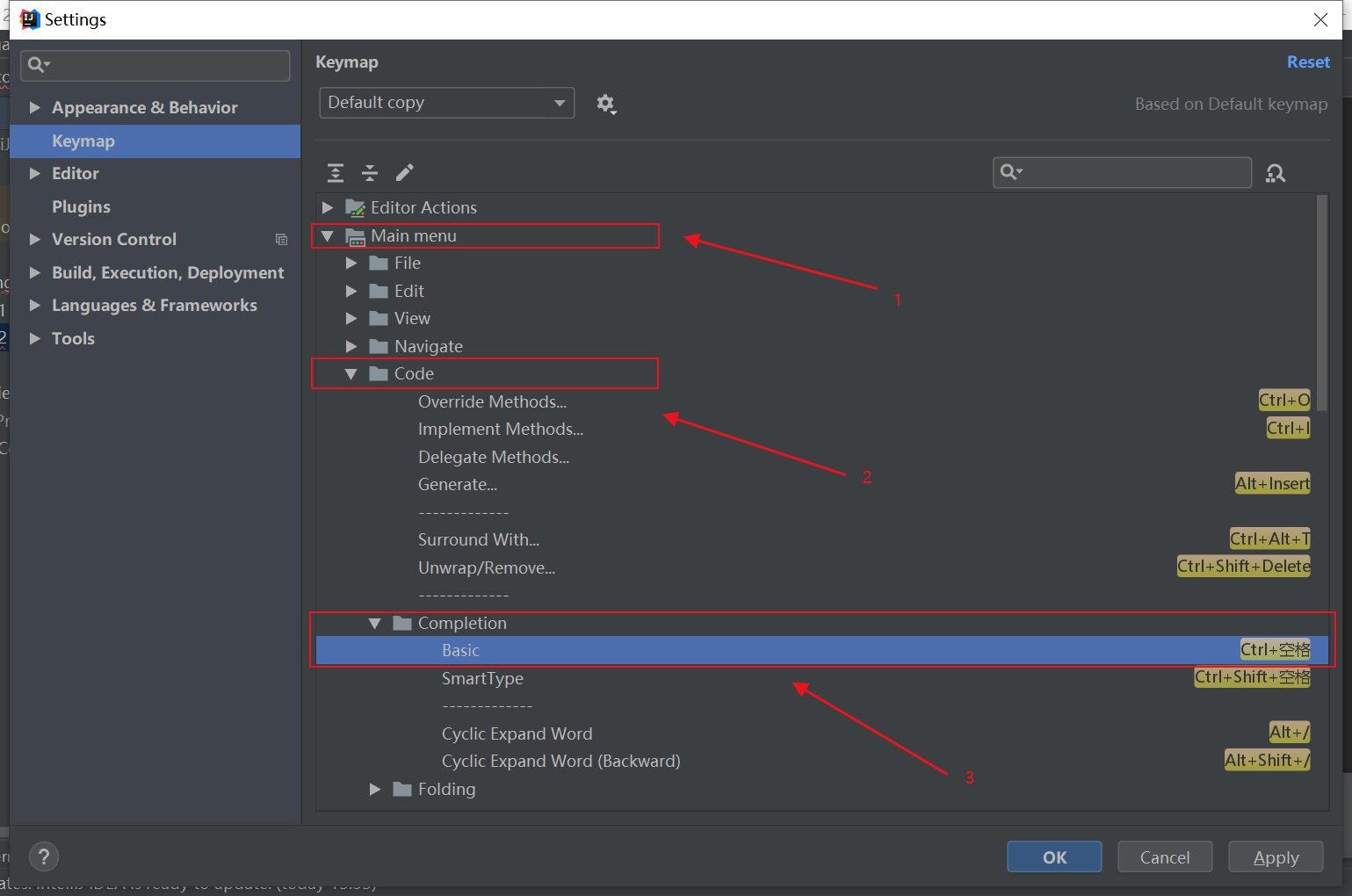The width and height of the screenshot is (1352, 896).
Task: Click the settings search field
Action: click(x=155, y=65)
